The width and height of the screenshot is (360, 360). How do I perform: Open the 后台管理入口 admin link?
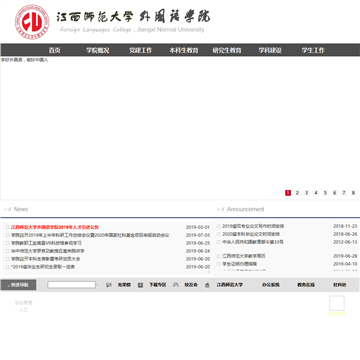(23, 306)
